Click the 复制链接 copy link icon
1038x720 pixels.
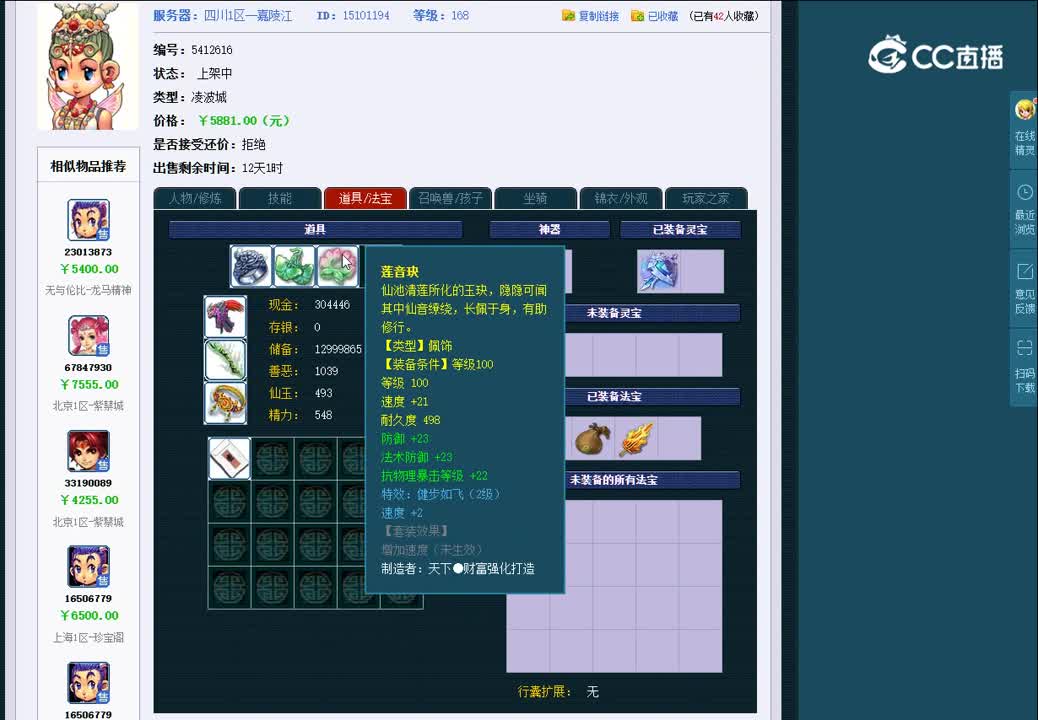[x=568, y=15]
